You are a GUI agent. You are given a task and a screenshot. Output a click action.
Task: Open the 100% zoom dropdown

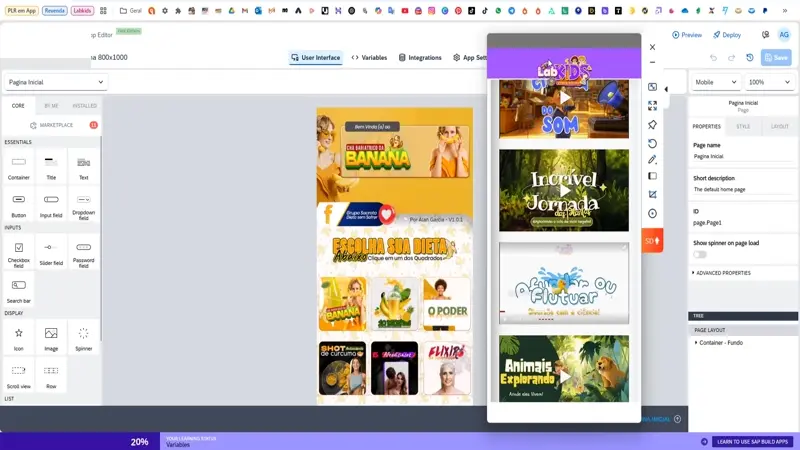point(769,82)
